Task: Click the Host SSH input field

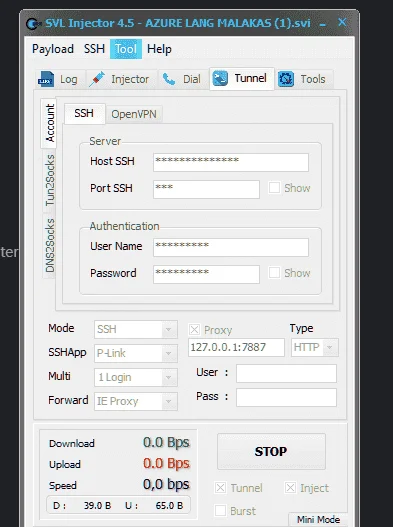Action: click(231, 162)
